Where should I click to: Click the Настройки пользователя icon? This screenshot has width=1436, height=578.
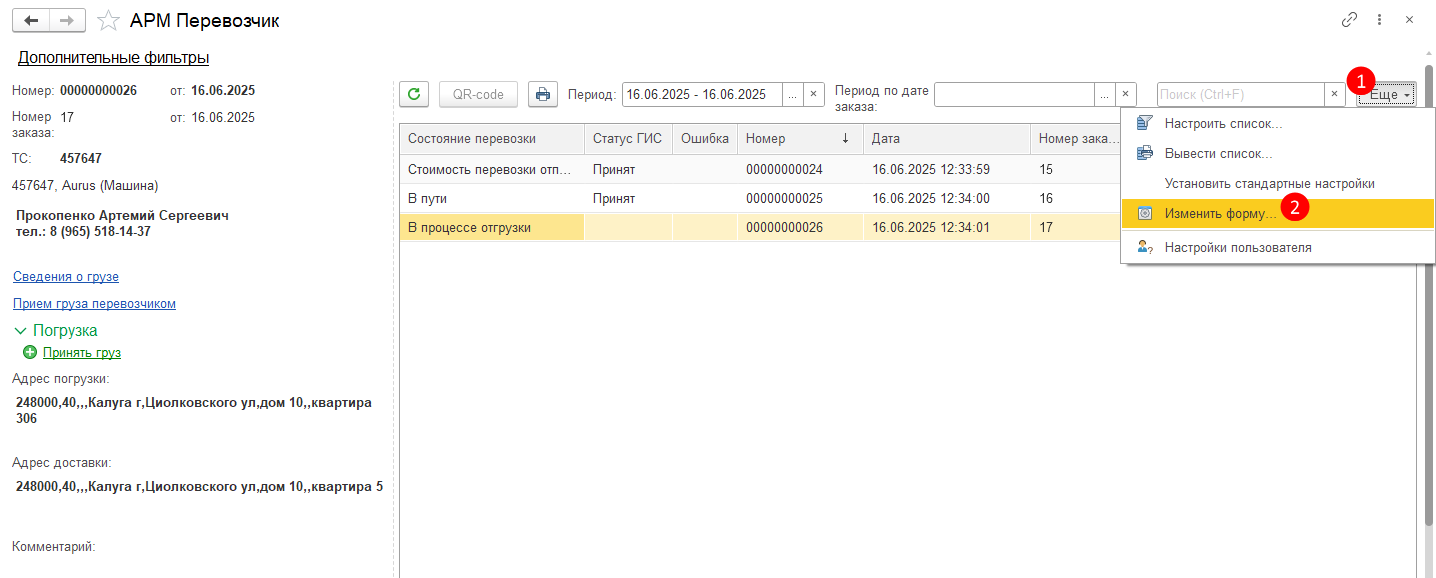pos(1145,247)
